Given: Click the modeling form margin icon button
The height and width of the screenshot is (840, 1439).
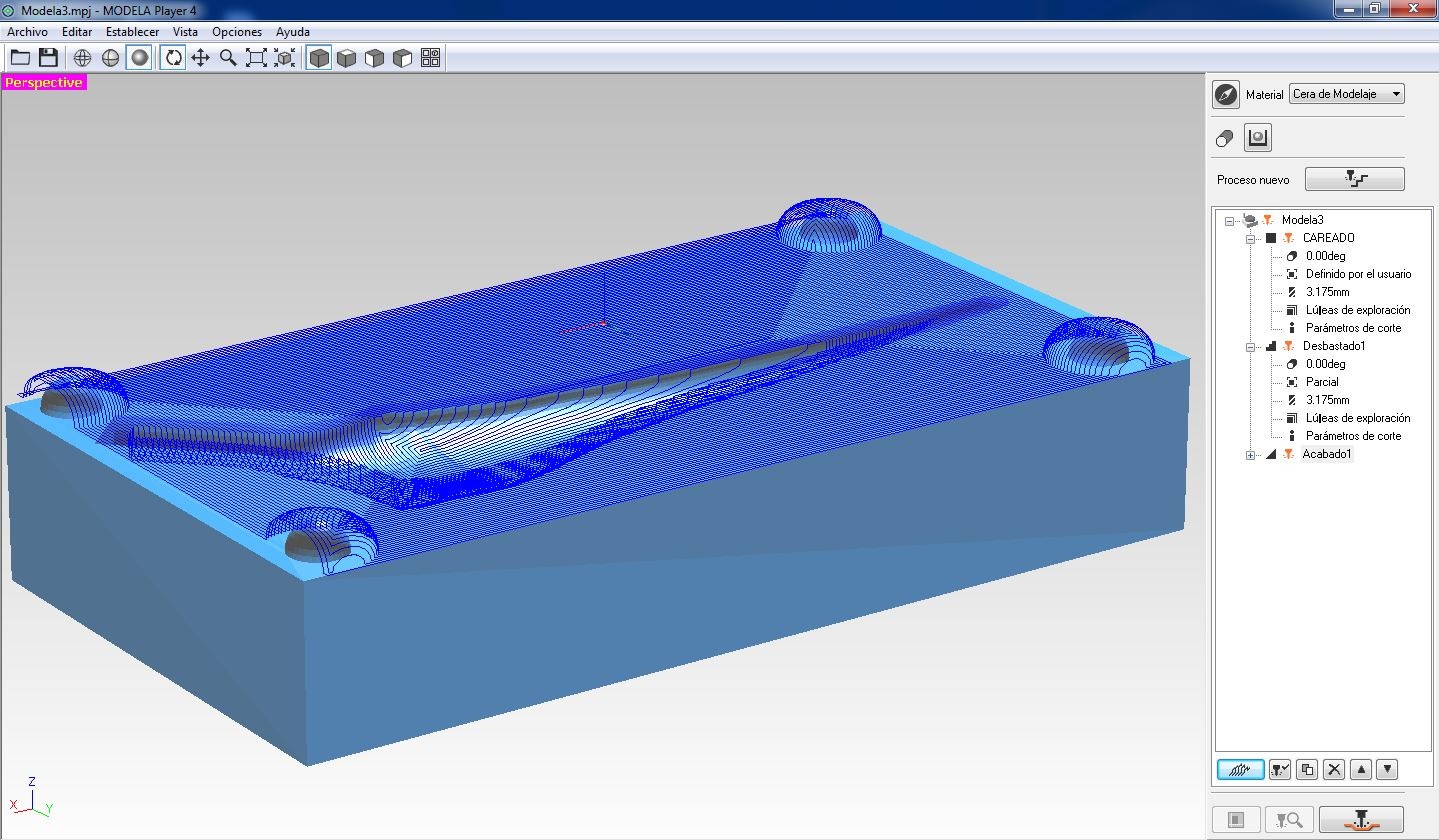Looking at the screenshot, I should tap(1258, 138).
